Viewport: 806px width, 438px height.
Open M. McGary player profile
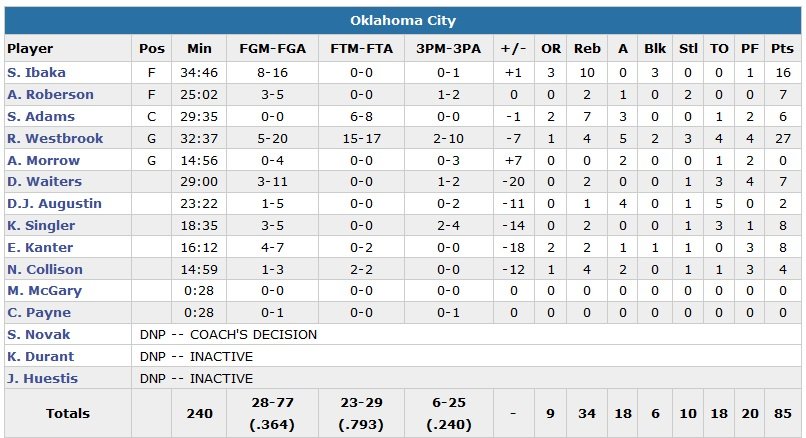pyautogui.click(x=44, y=291)
